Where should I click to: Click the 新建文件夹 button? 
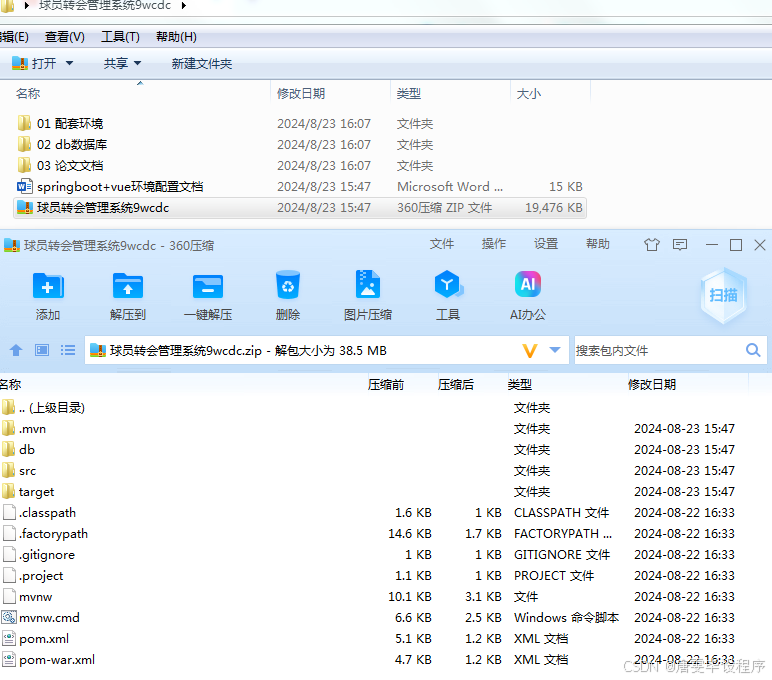pos(202,64)
